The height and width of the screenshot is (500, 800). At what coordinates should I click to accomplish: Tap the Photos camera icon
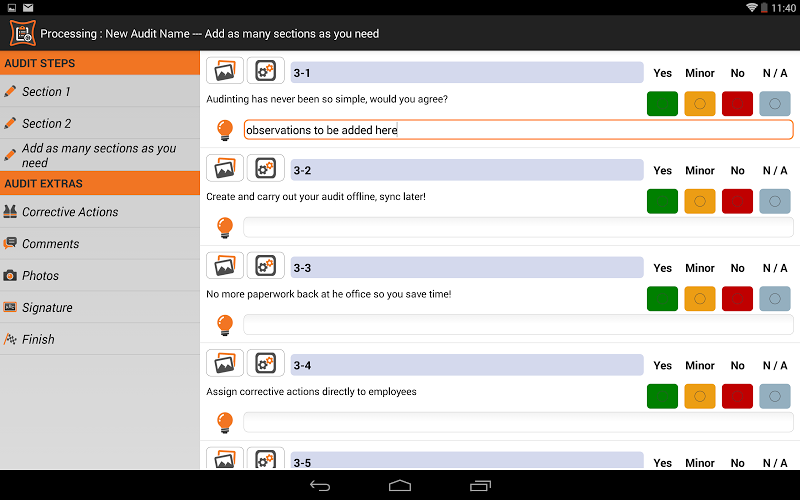10,276
